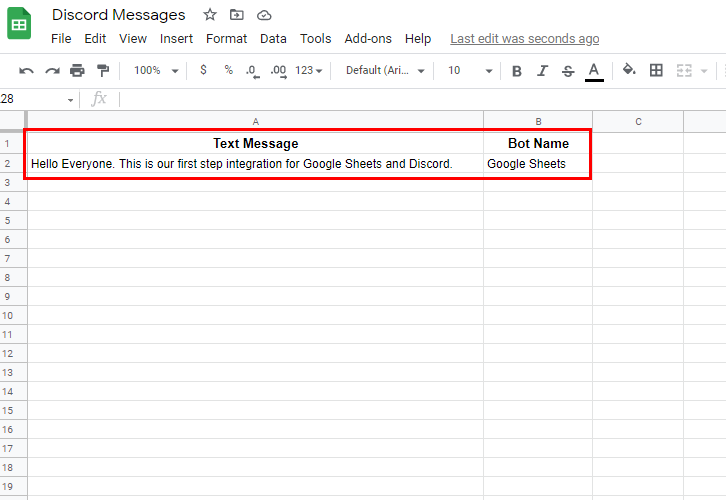This screenshot has width=726, height=500.
Task: Select the Bot Name header cell
Action: (x=538, y=144)
